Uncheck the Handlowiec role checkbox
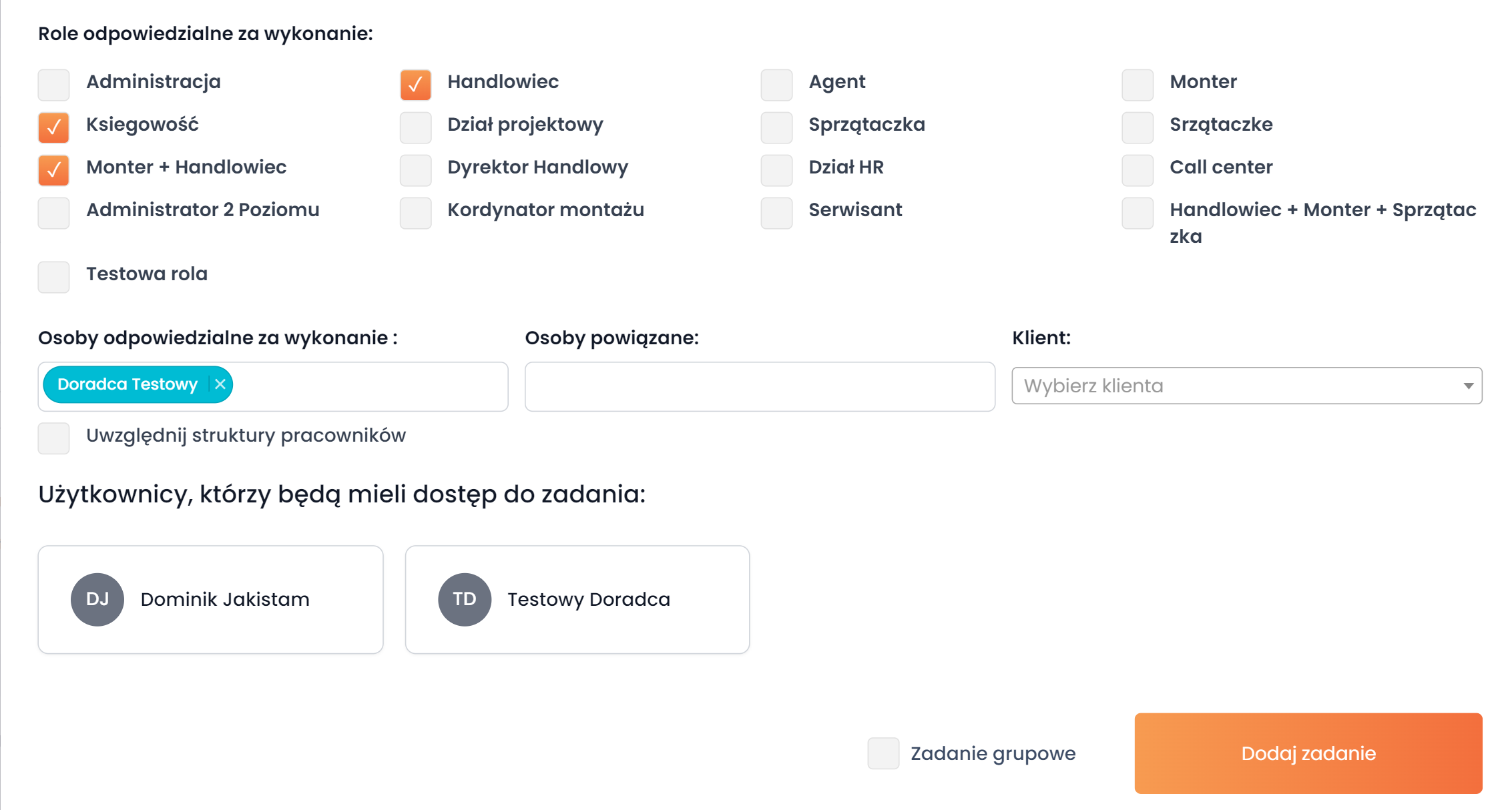This screenshot has width=1512, height=810. click(x=415, y=85)
